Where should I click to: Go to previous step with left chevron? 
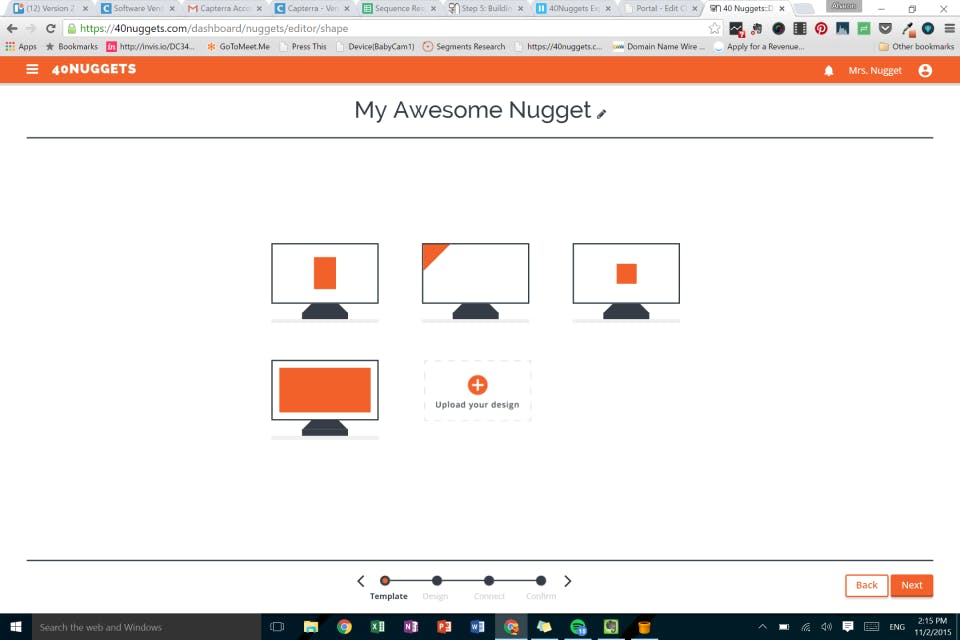(361, 581)
